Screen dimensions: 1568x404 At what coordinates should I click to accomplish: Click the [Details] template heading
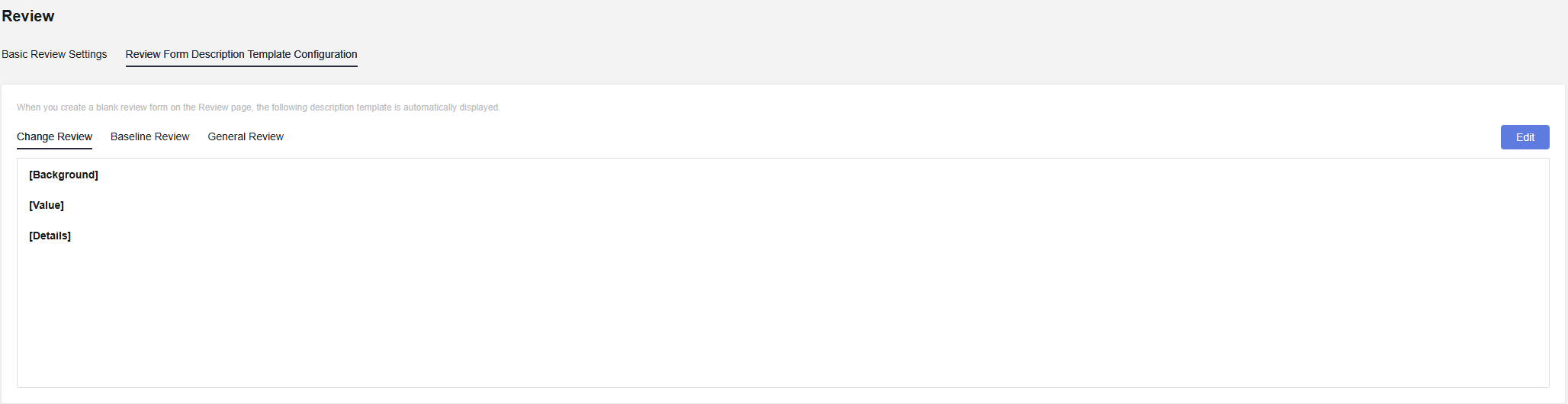[x=50, y=236]
